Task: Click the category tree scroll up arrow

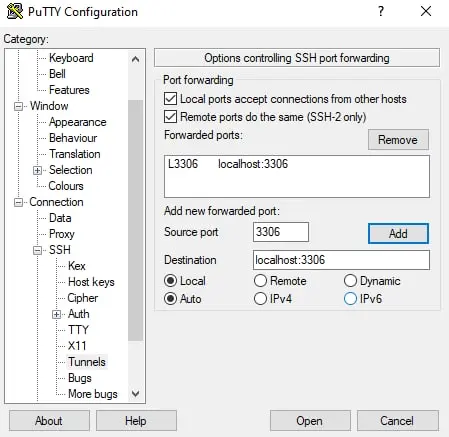Action: (135, 59)
